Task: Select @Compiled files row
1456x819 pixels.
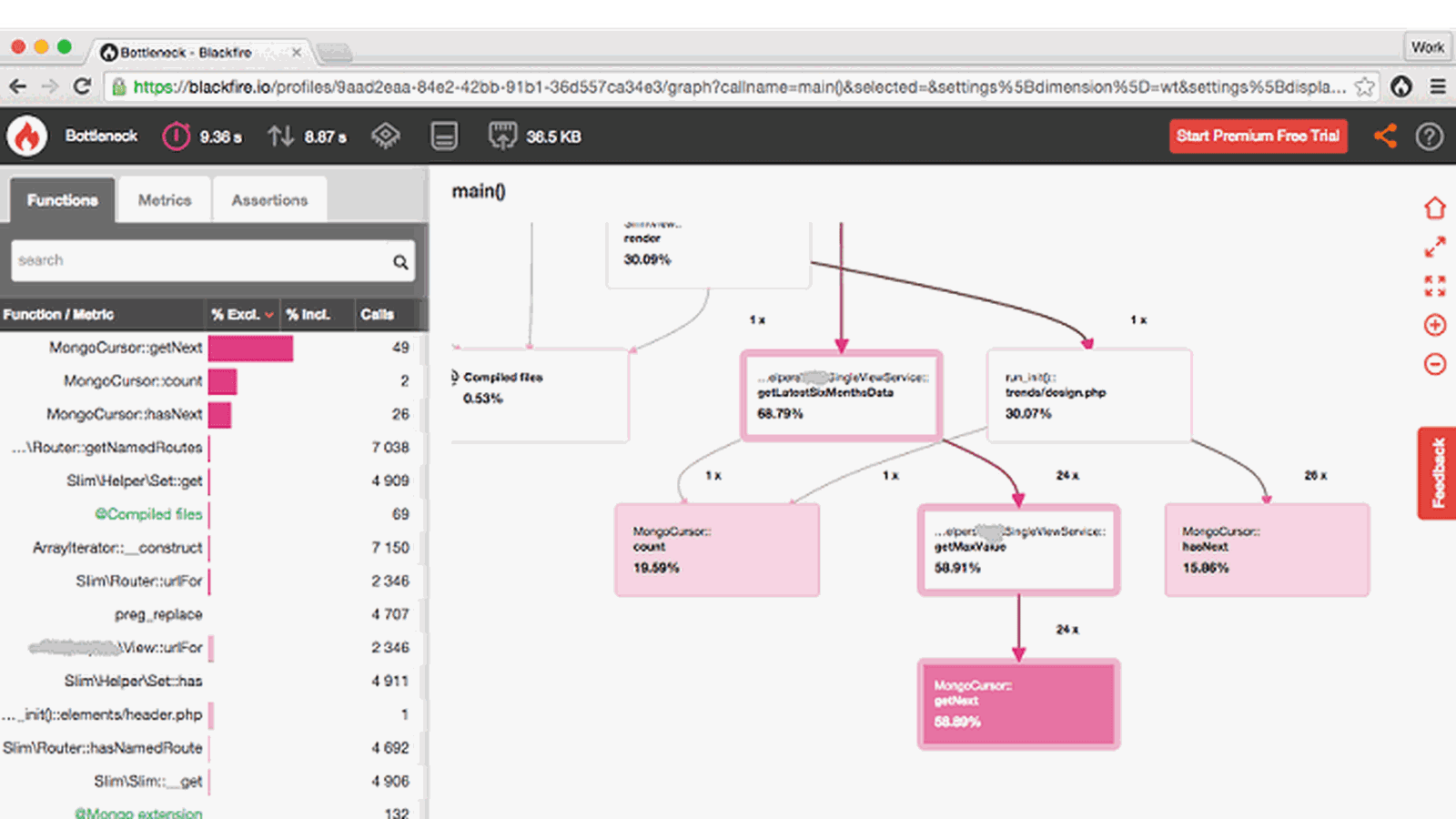Action: (209, 514)
